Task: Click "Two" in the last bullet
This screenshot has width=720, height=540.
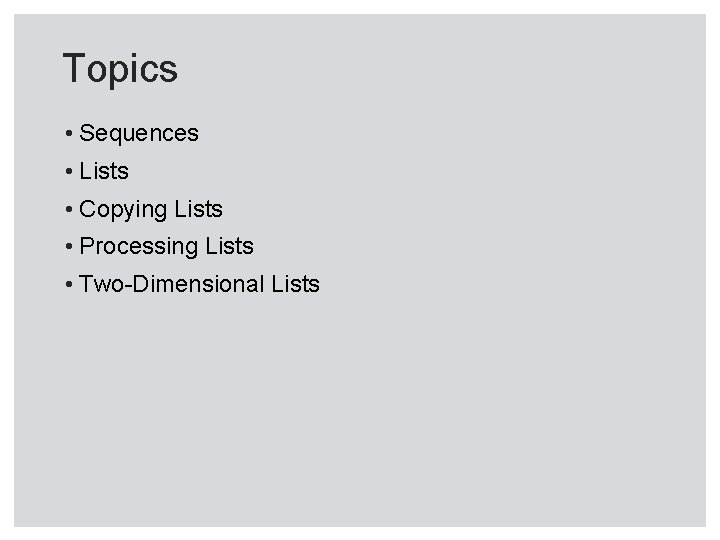Action: 98,284
